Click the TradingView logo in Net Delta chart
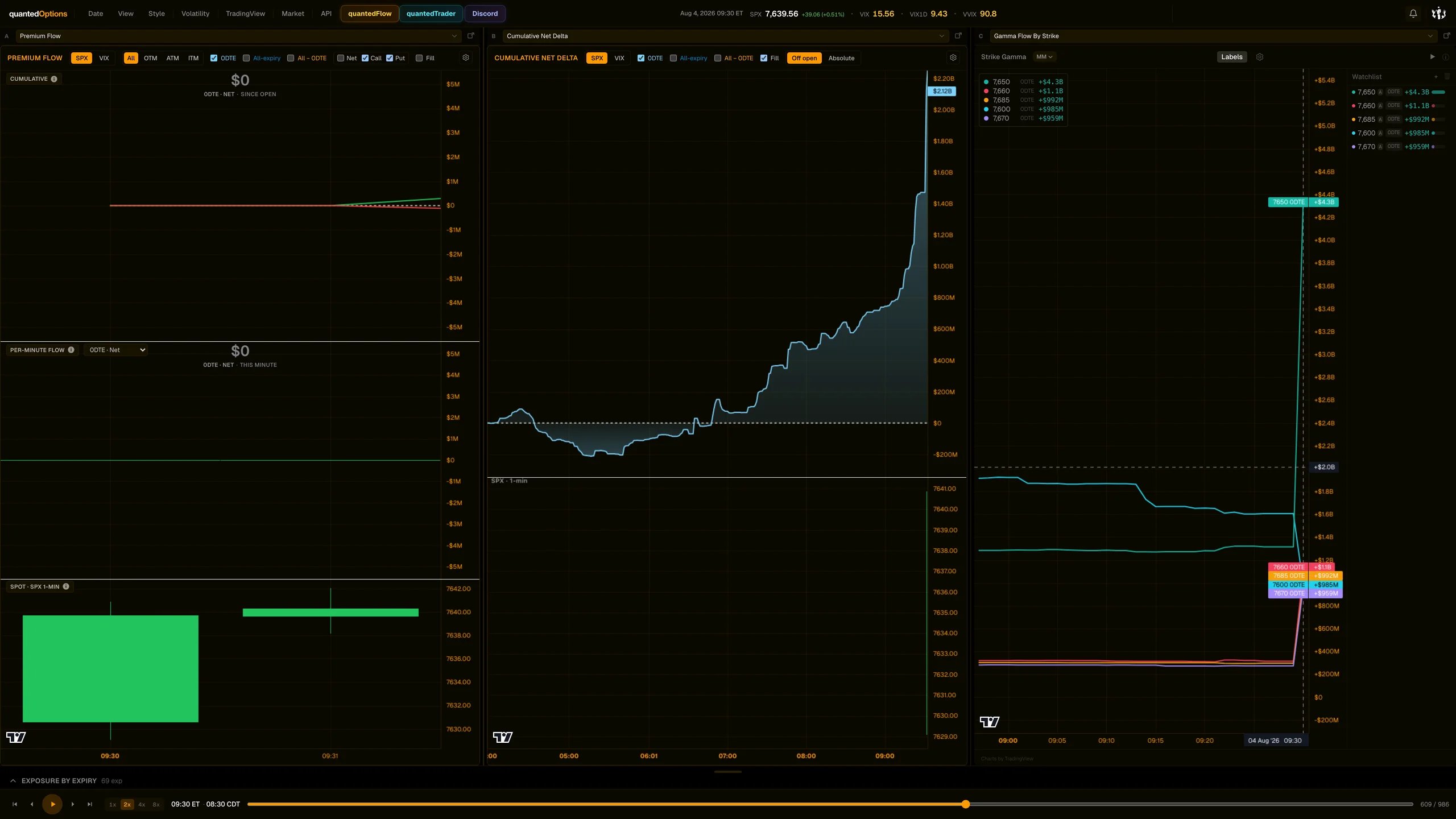This screenshot has width=1456, height=819. pyautogui.click(x=503, y=737)
